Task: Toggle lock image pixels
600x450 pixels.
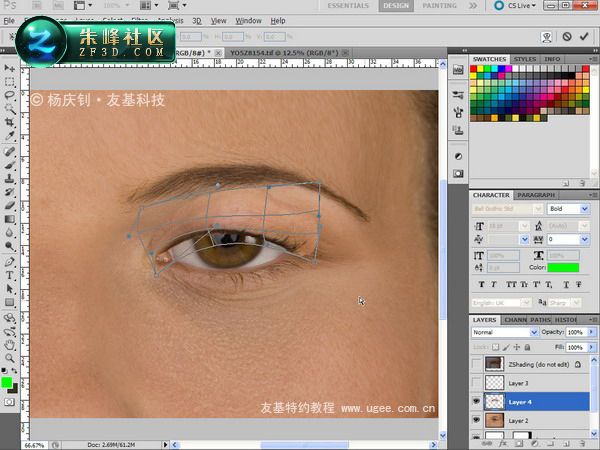Action: point(506,347)
